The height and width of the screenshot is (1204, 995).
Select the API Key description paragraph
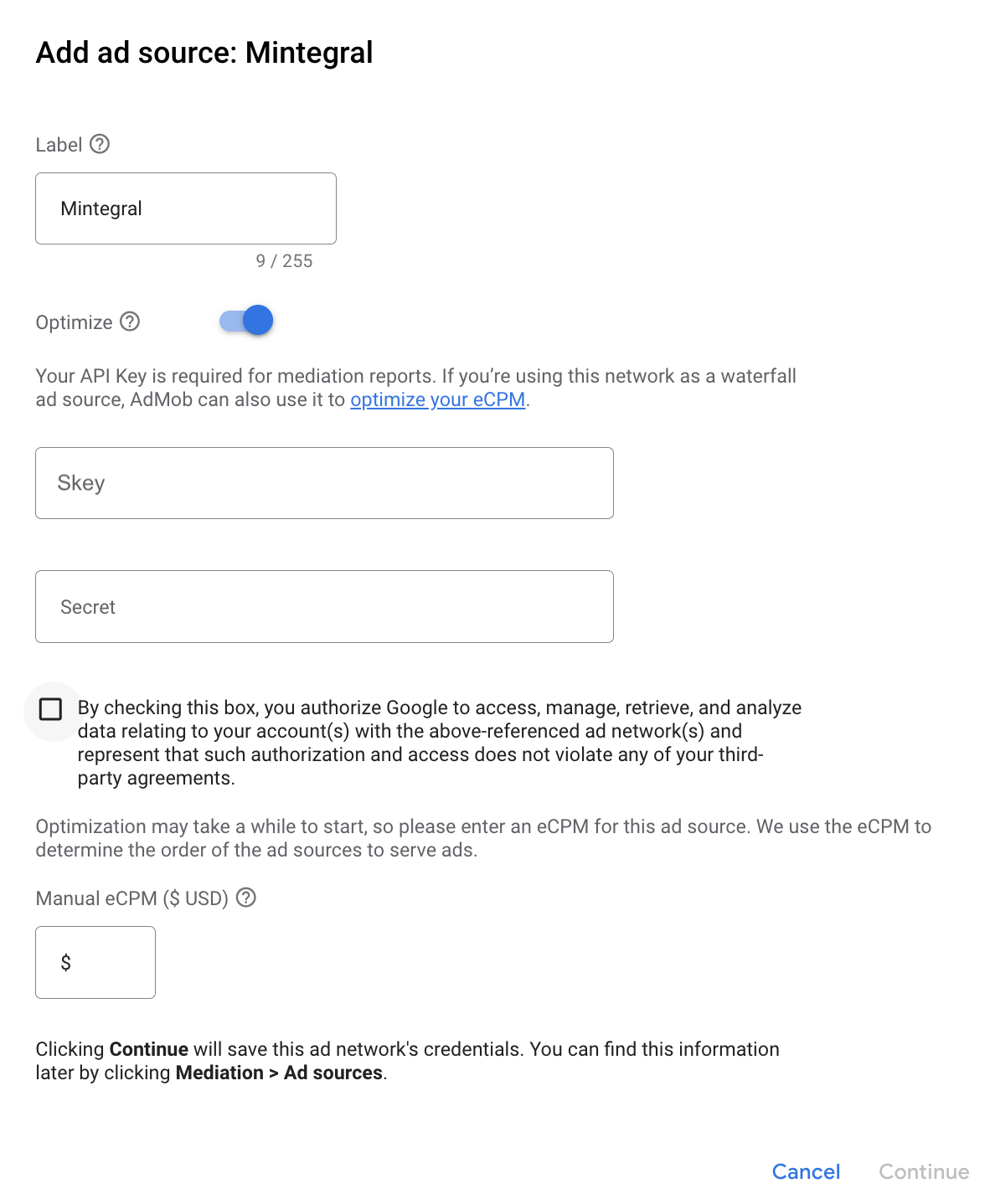[416, 387]
